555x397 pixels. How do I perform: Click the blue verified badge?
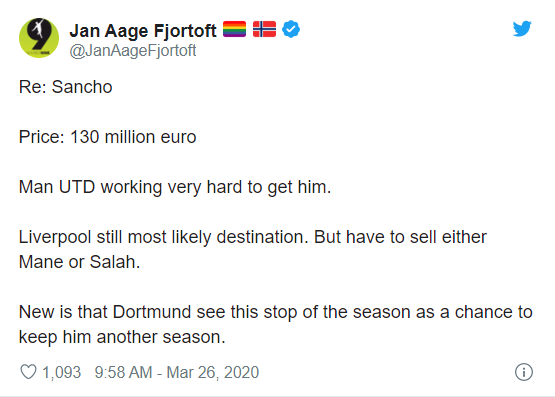pos(291,29)
